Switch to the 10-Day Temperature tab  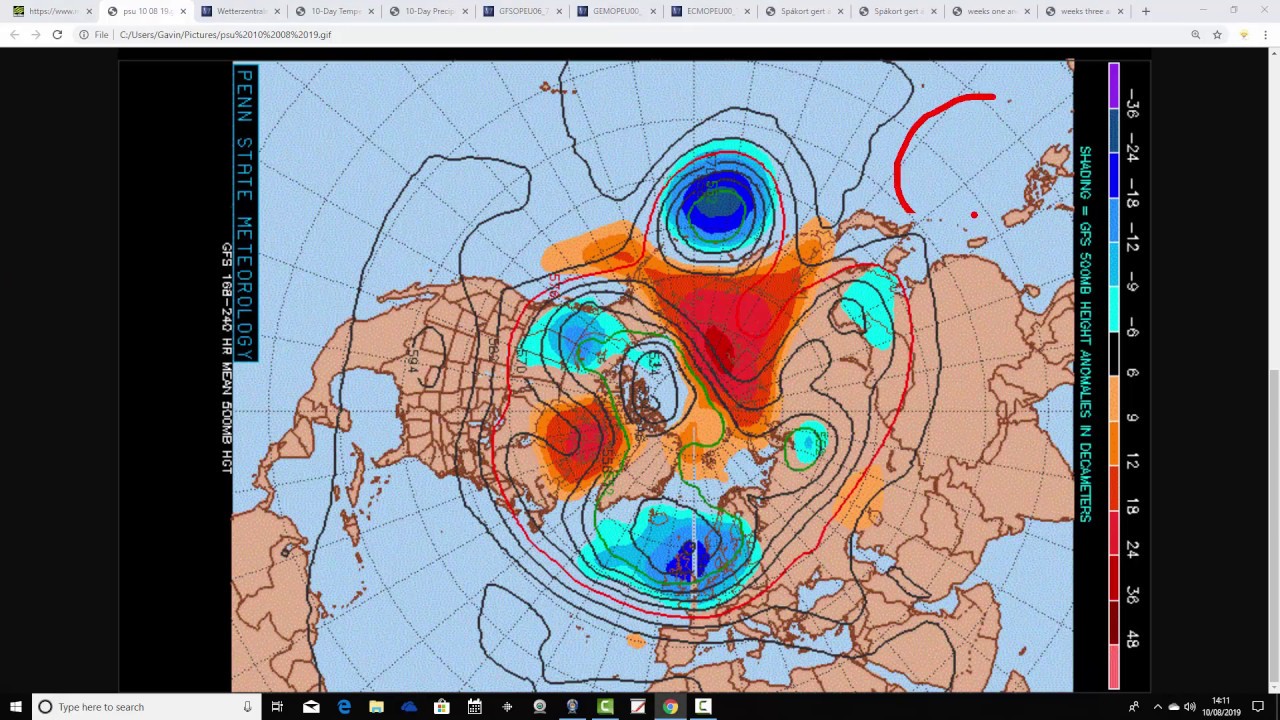tap(333, 11)
